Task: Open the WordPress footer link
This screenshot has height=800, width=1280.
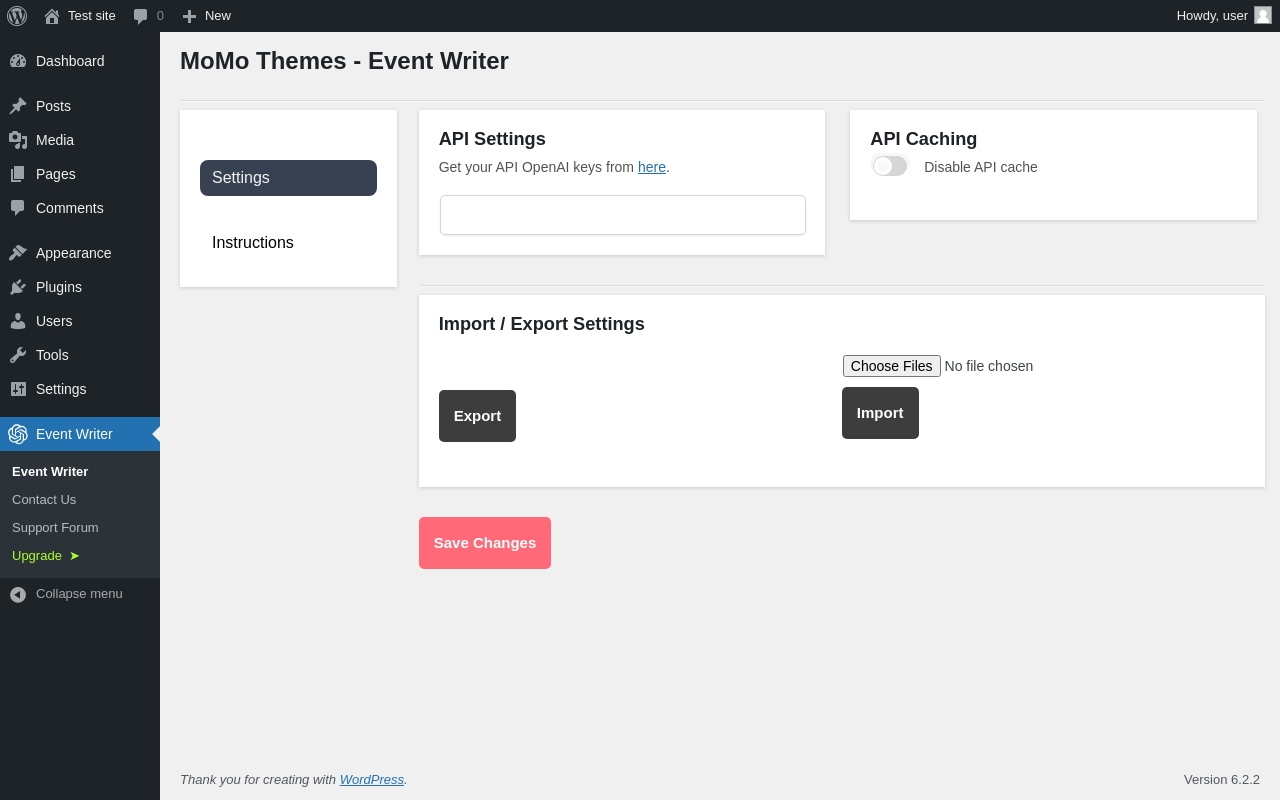Action: coord(372,779)
